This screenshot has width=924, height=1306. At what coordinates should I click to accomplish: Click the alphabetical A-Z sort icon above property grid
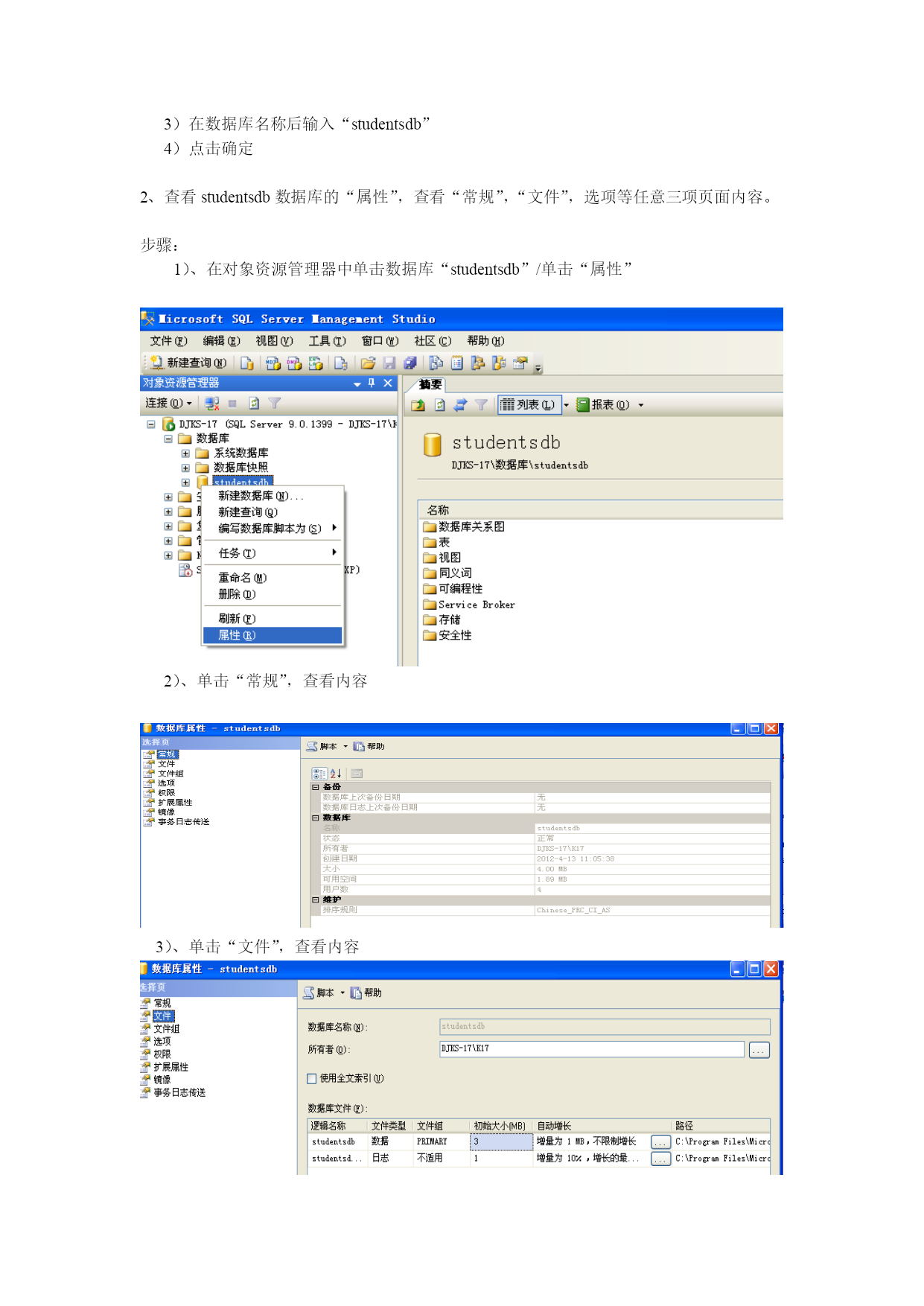(x=336, y=774)
